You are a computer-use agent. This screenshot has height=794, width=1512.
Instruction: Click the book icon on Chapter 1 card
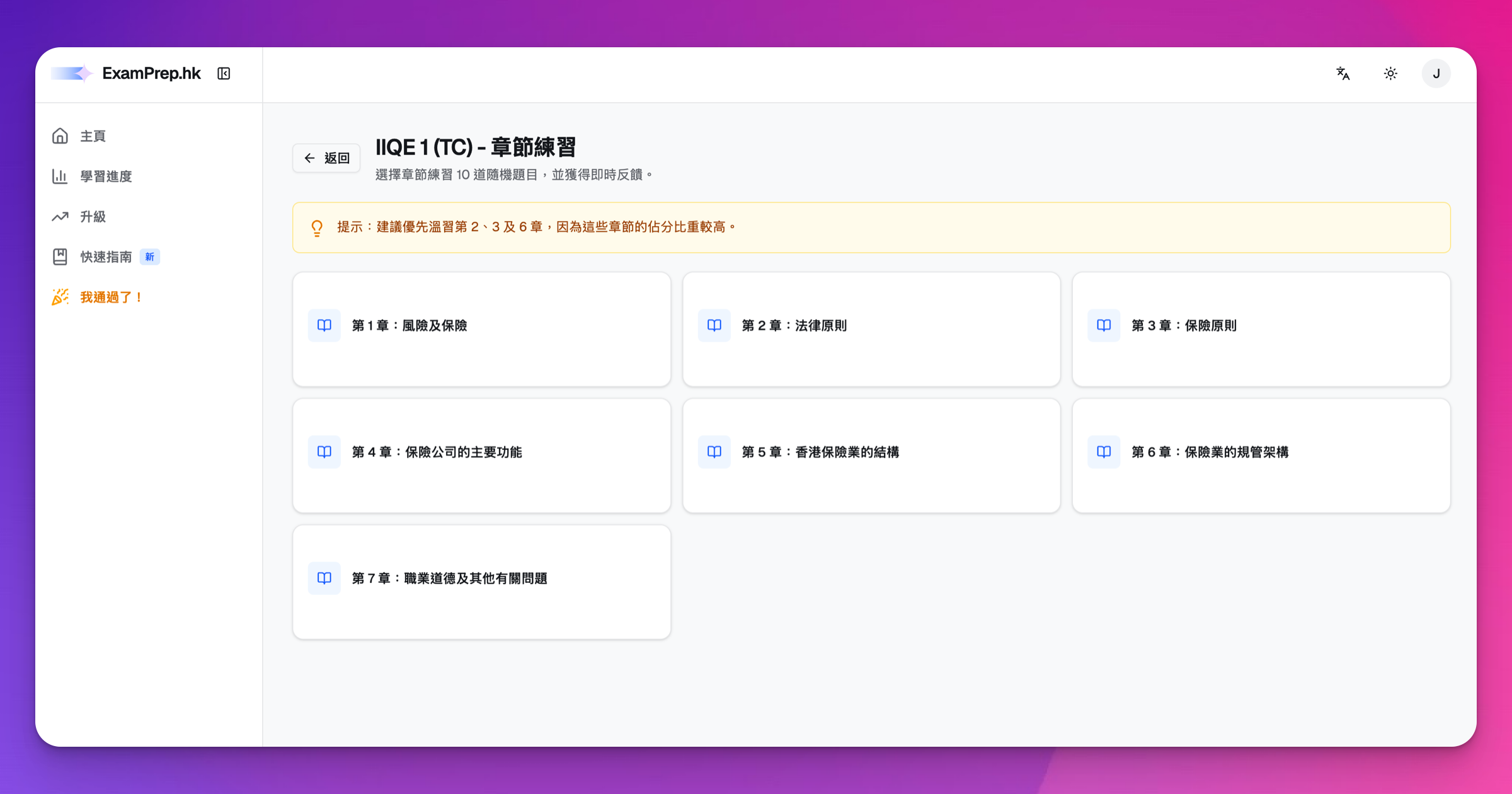tap(324, 326)
